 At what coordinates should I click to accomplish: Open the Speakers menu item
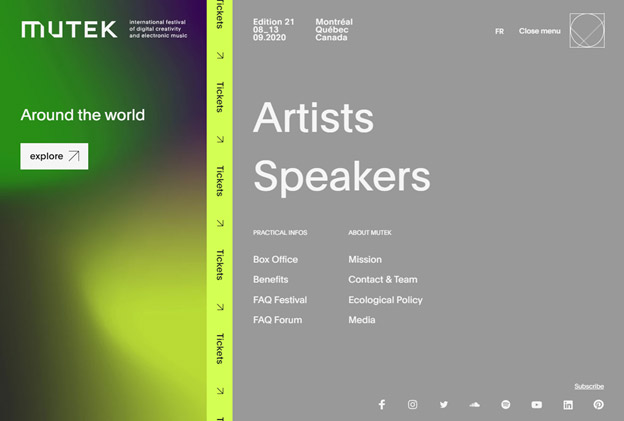point(341,176)
